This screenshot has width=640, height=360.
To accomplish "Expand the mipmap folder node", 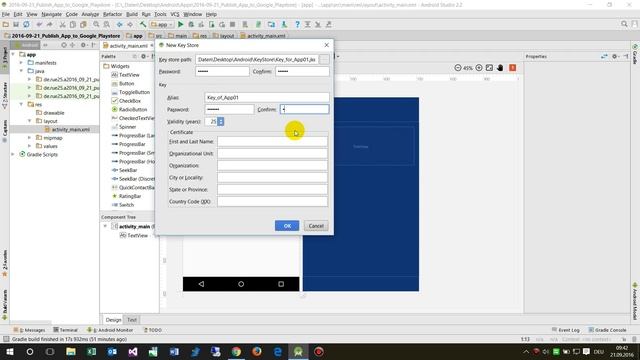I will [x=29, y=138].
